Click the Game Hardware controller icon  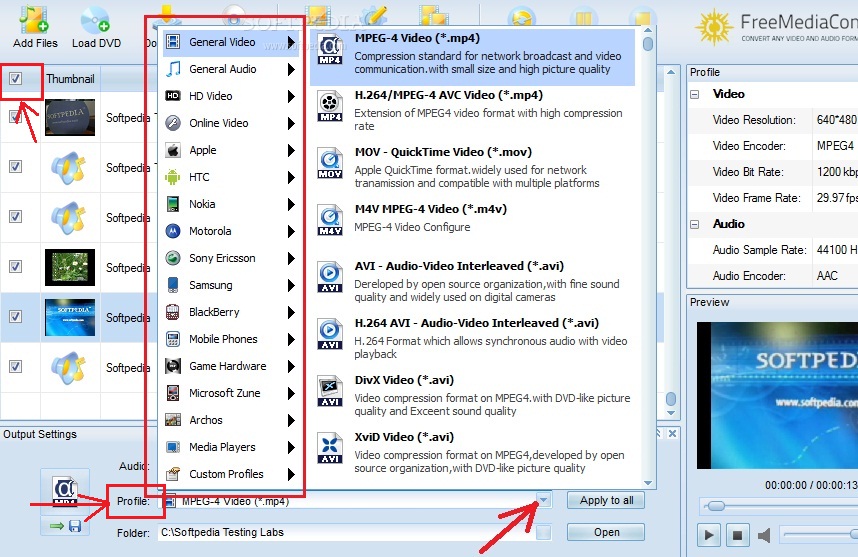[173, 366]
